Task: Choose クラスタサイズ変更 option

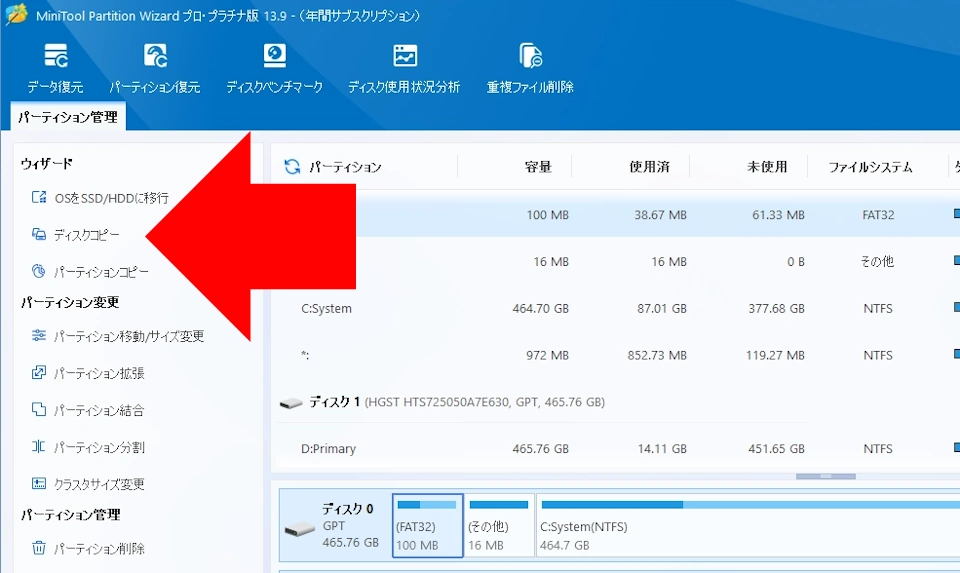Action: 99,484
